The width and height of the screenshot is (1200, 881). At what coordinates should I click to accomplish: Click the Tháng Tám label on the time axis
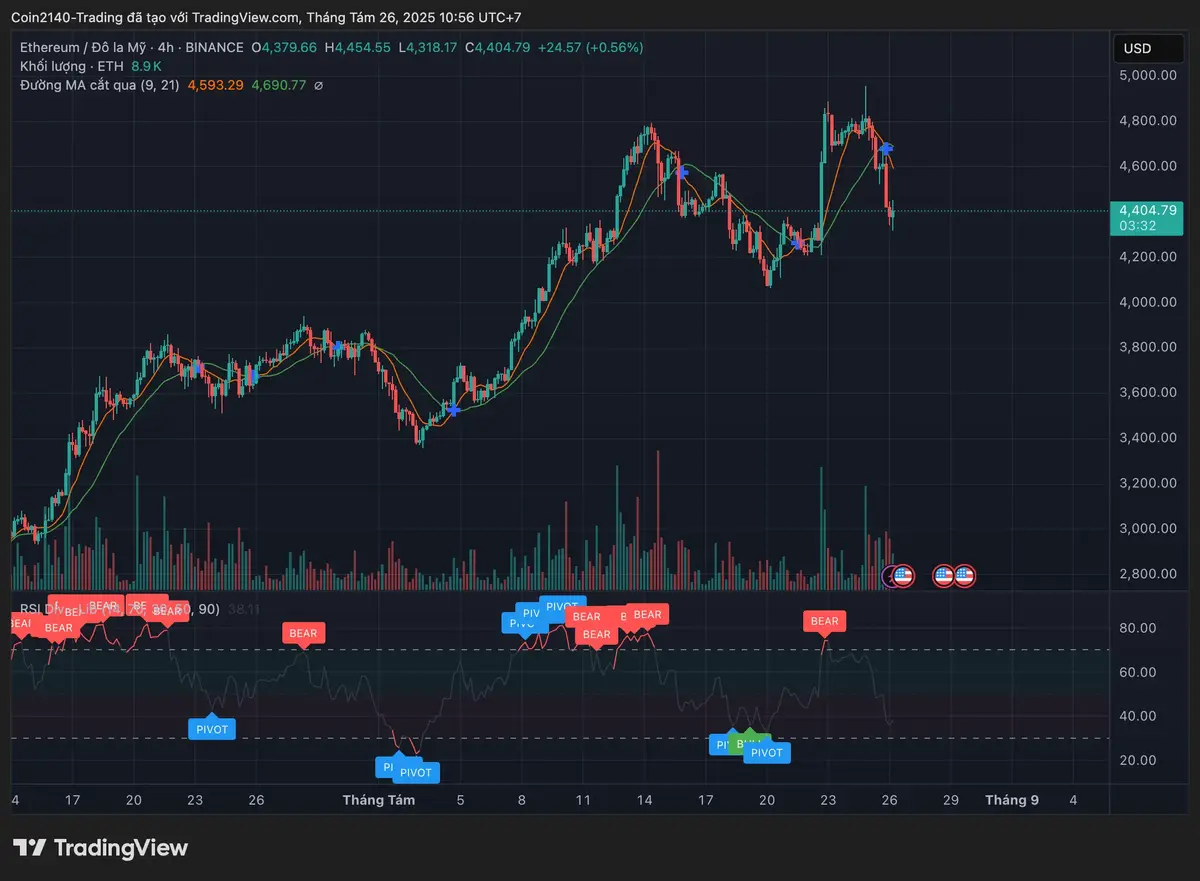(x=379, y=800)
